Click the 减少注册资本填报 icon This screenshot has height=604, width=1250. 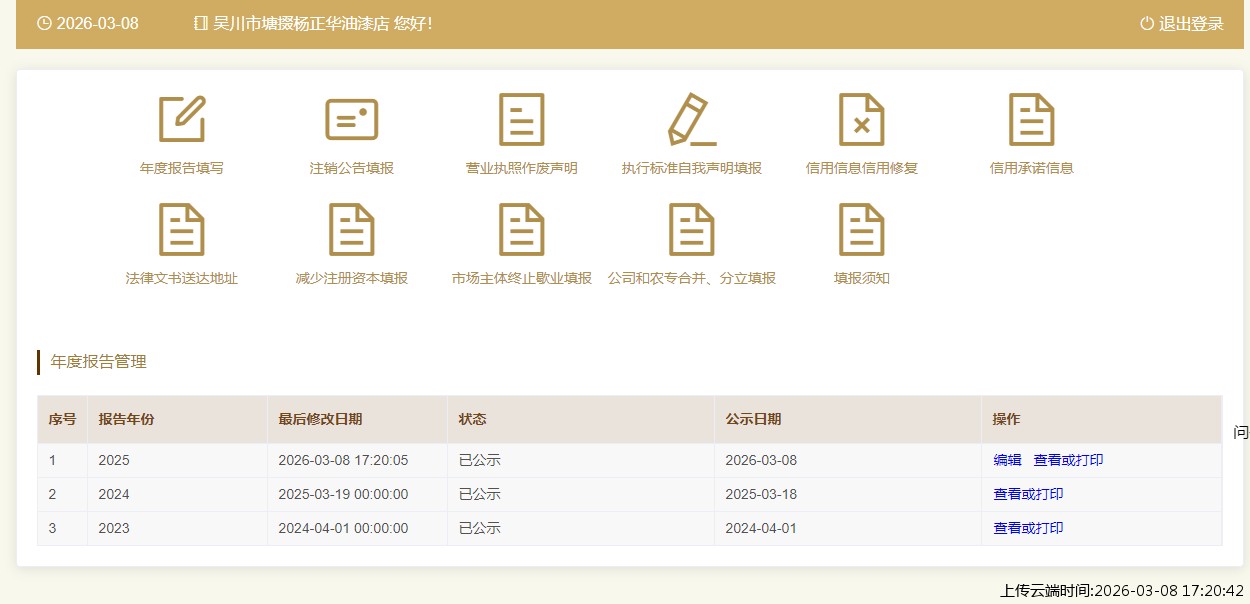pyautogui.click(x=352, y=230)
